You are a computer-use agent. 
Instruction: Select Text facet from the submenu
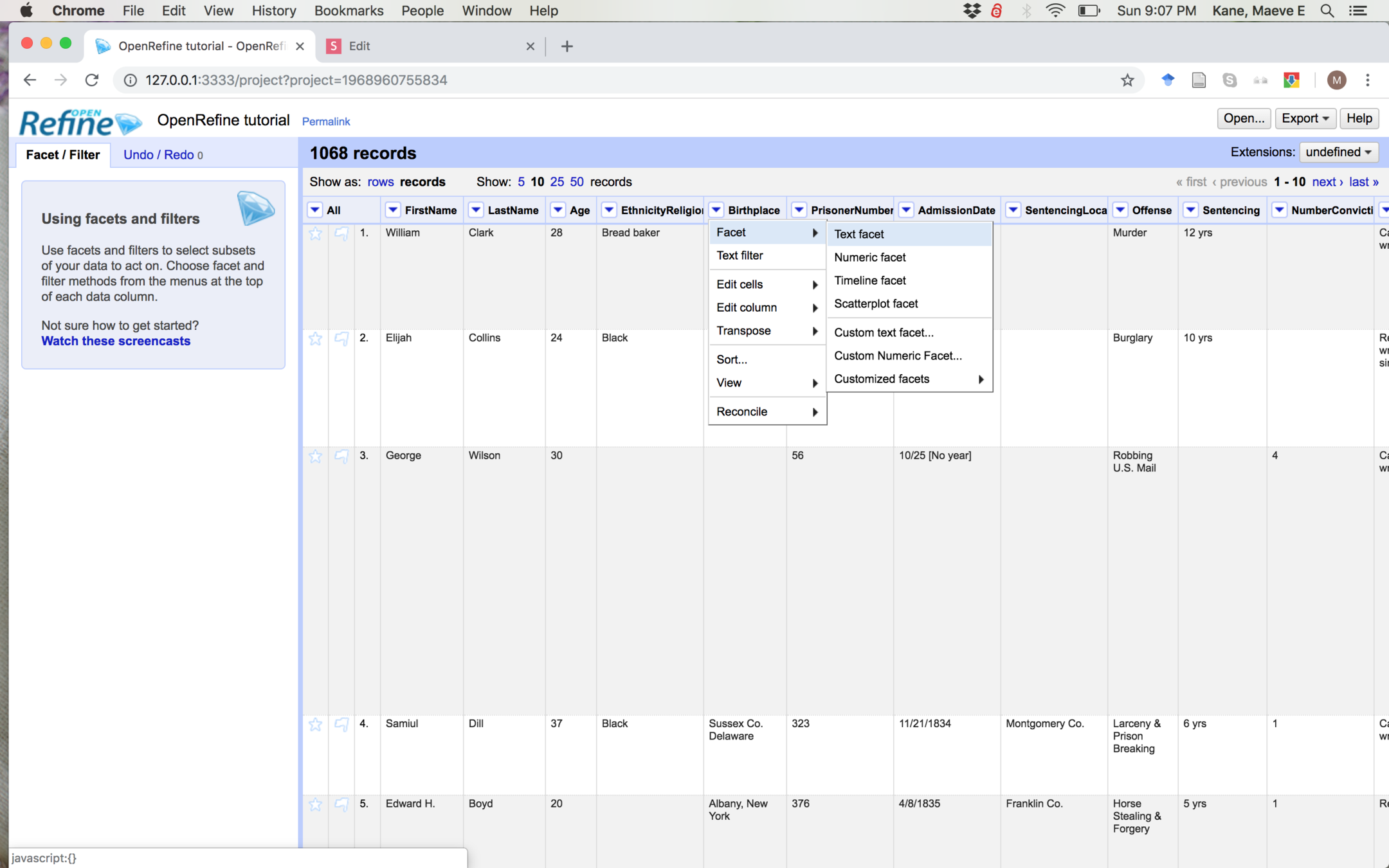click(859, 234)
